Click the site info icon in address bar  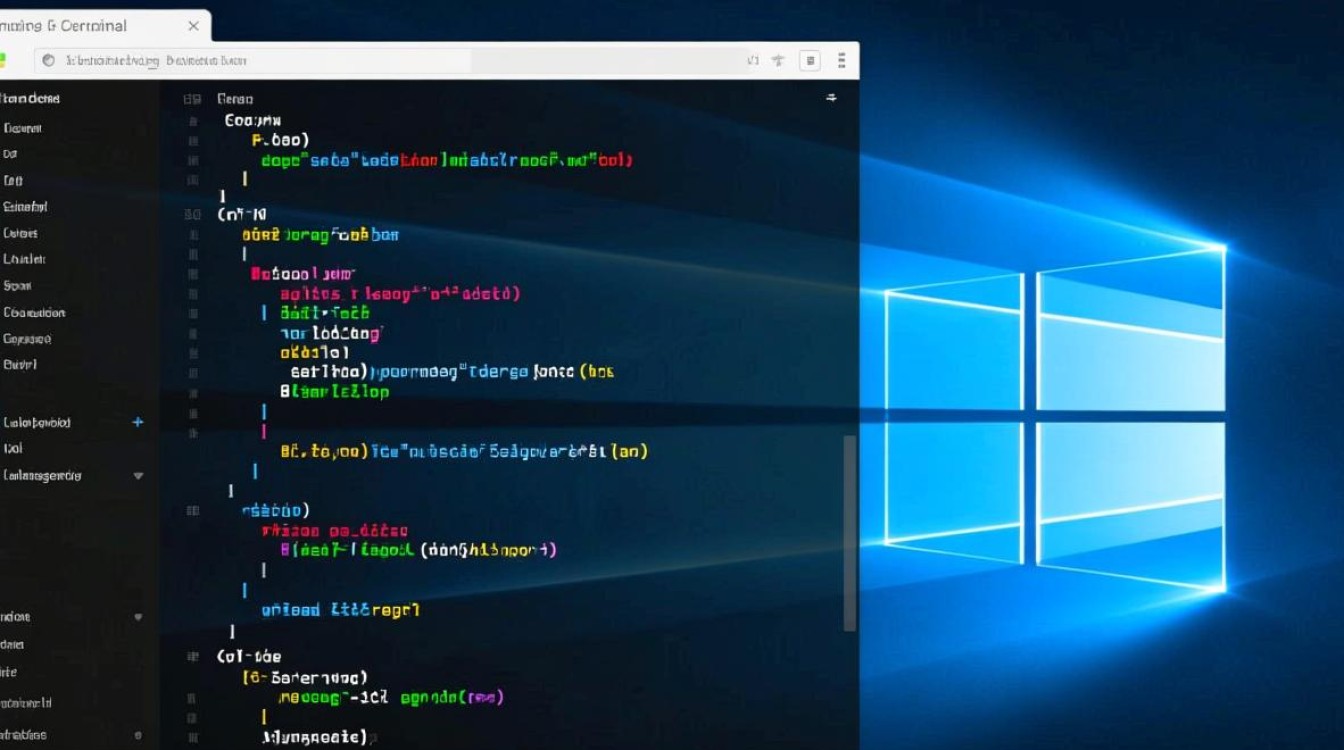click(47, 61)
